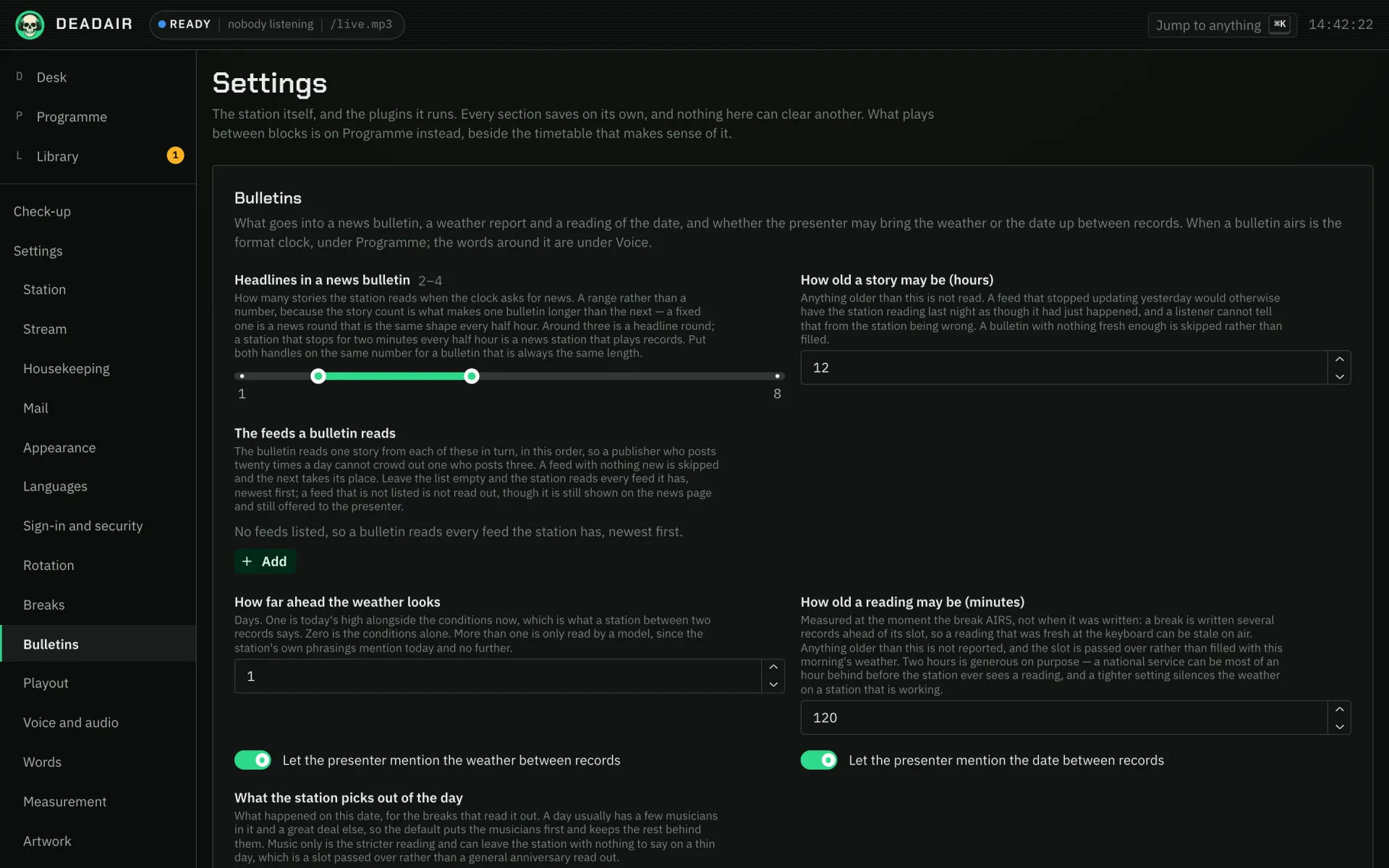Increase reading age minutes stepper
The width and height of the screenshot is (1389, 868).
1339,710
